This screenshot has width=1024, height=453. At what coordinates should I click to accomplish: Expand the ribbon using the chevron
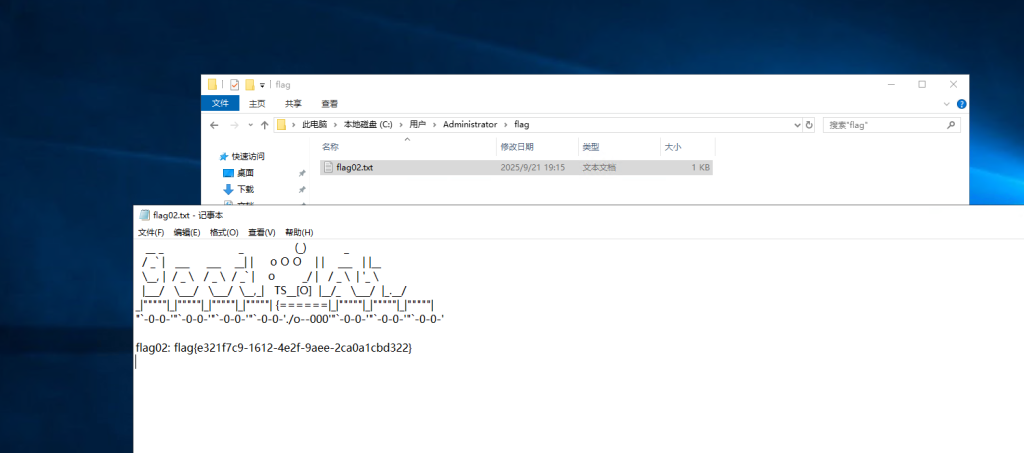[947, 103]
